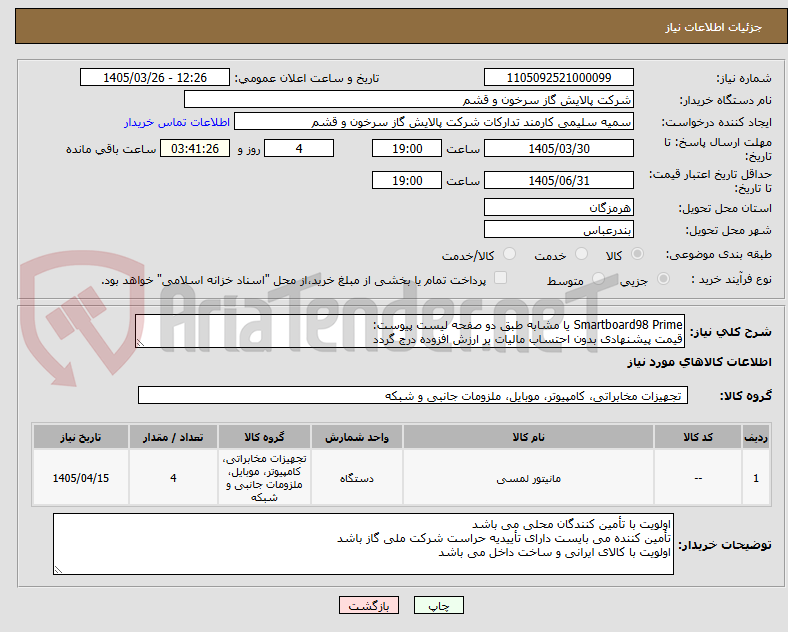The width and height of the screenshot is (788, 632).
Task: Click the need number field 1105092521000099
Action: [x=559, y=77]
